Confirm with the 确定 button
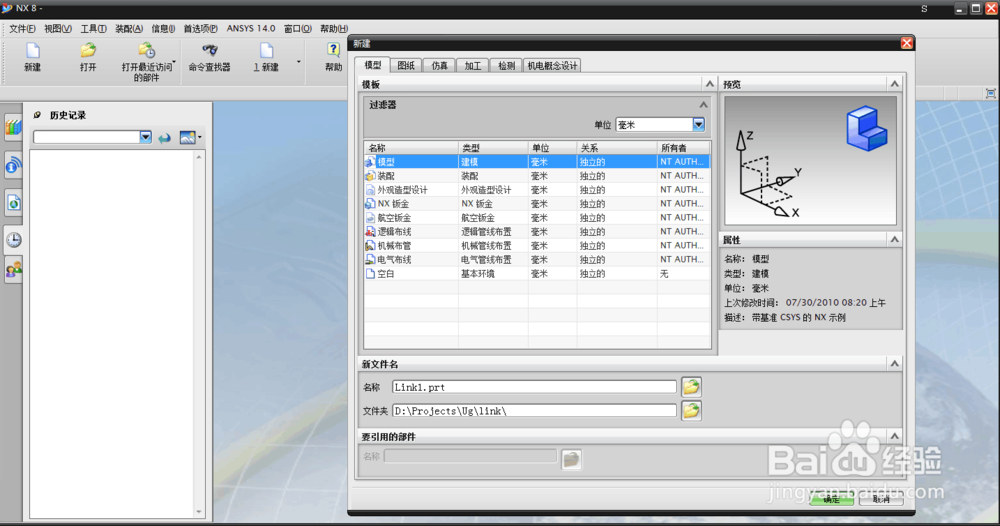Viewport: 1000px width, 526px height. [832, 500]
